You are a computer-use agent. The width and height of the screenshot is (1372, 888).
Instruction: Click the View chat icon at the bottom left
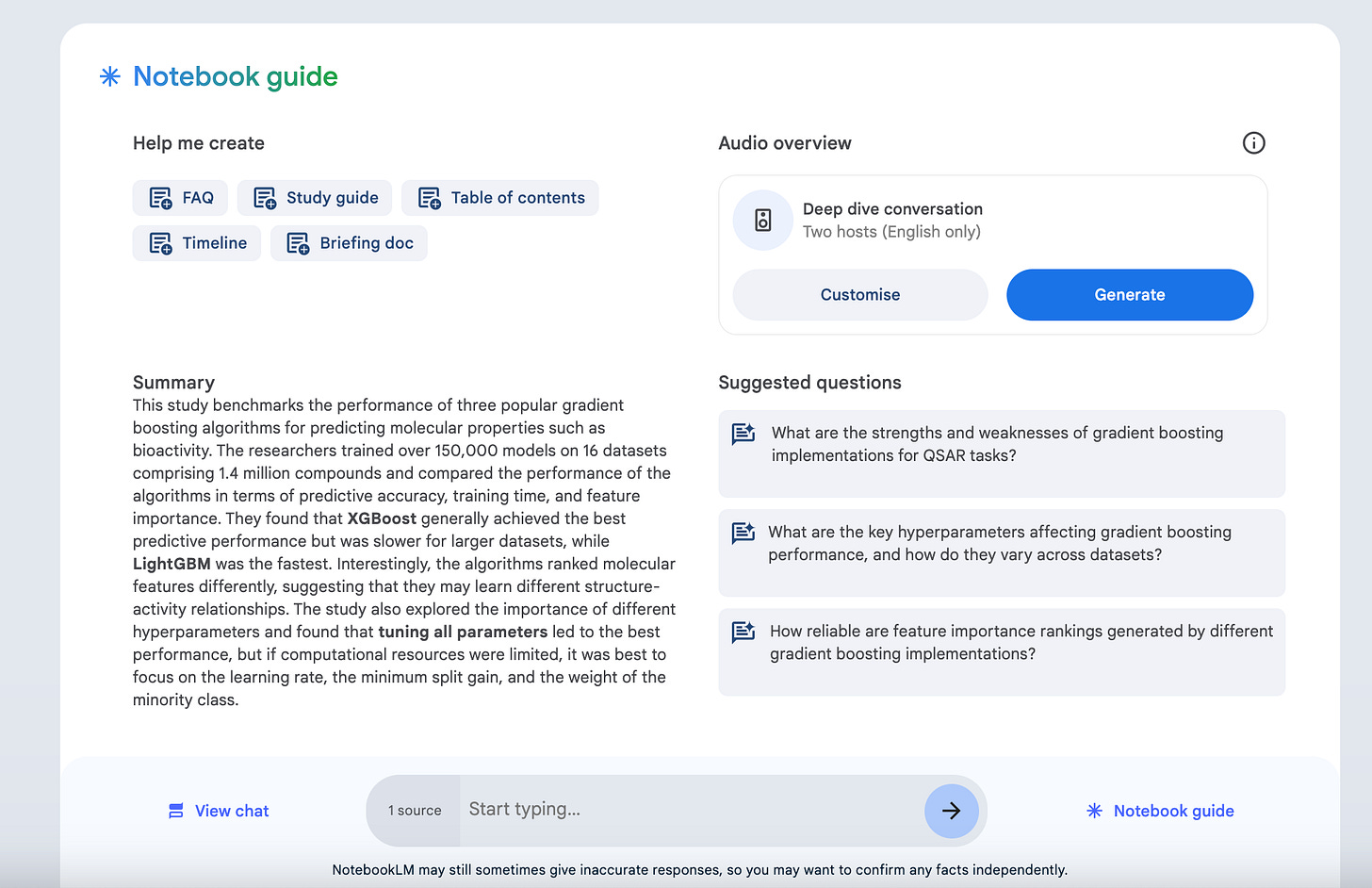tap(176, 811)
